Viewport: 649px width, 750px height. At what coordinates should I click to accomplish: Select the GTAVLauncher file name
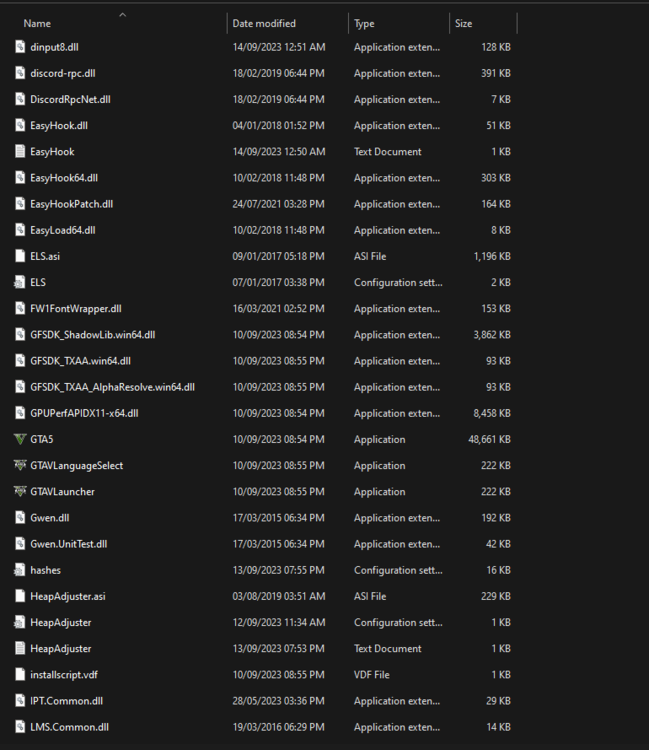[62, 492]
